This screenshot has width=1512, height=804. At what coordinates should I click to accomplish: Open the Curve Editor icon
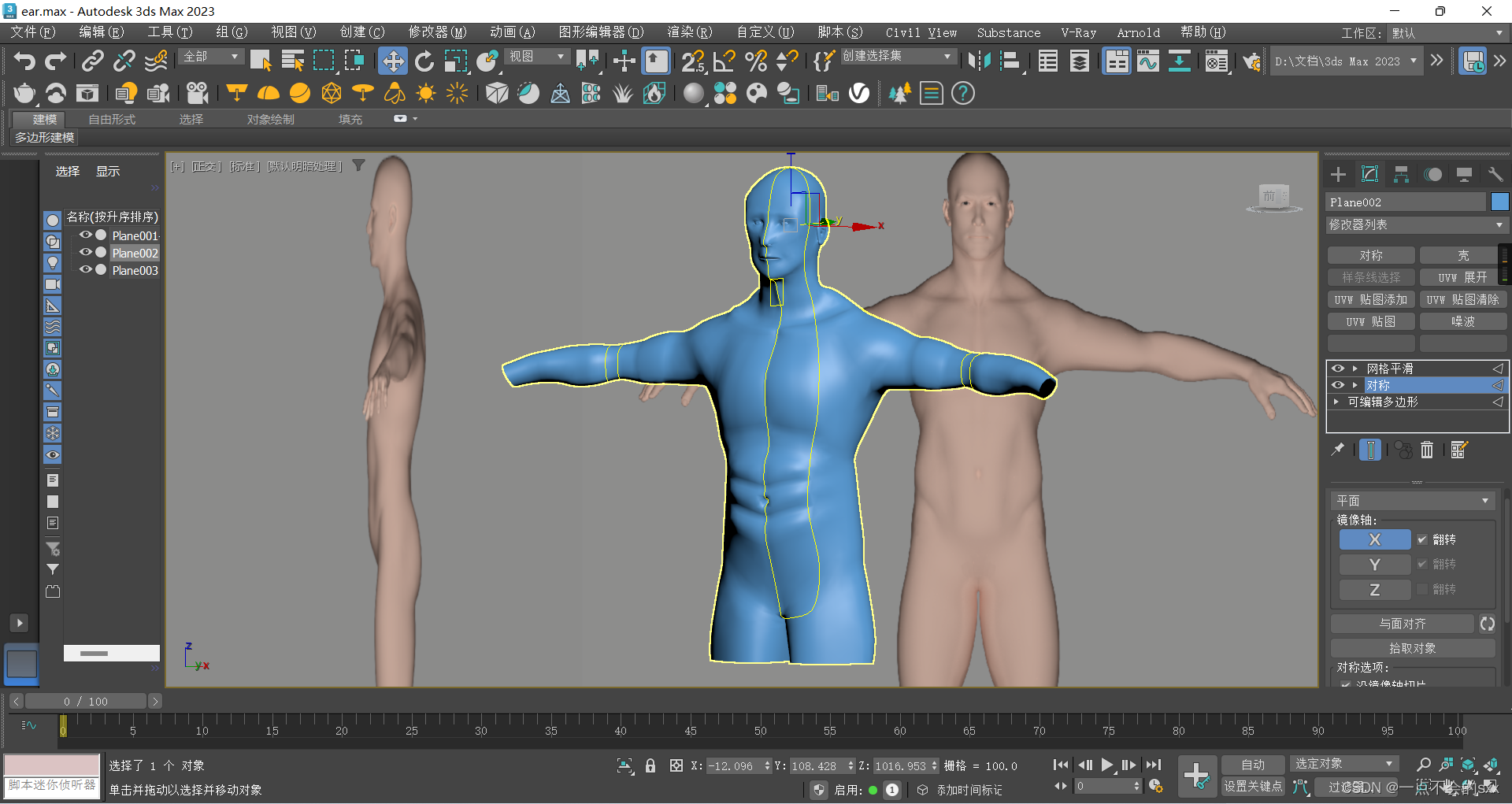tap(1147, 61)
